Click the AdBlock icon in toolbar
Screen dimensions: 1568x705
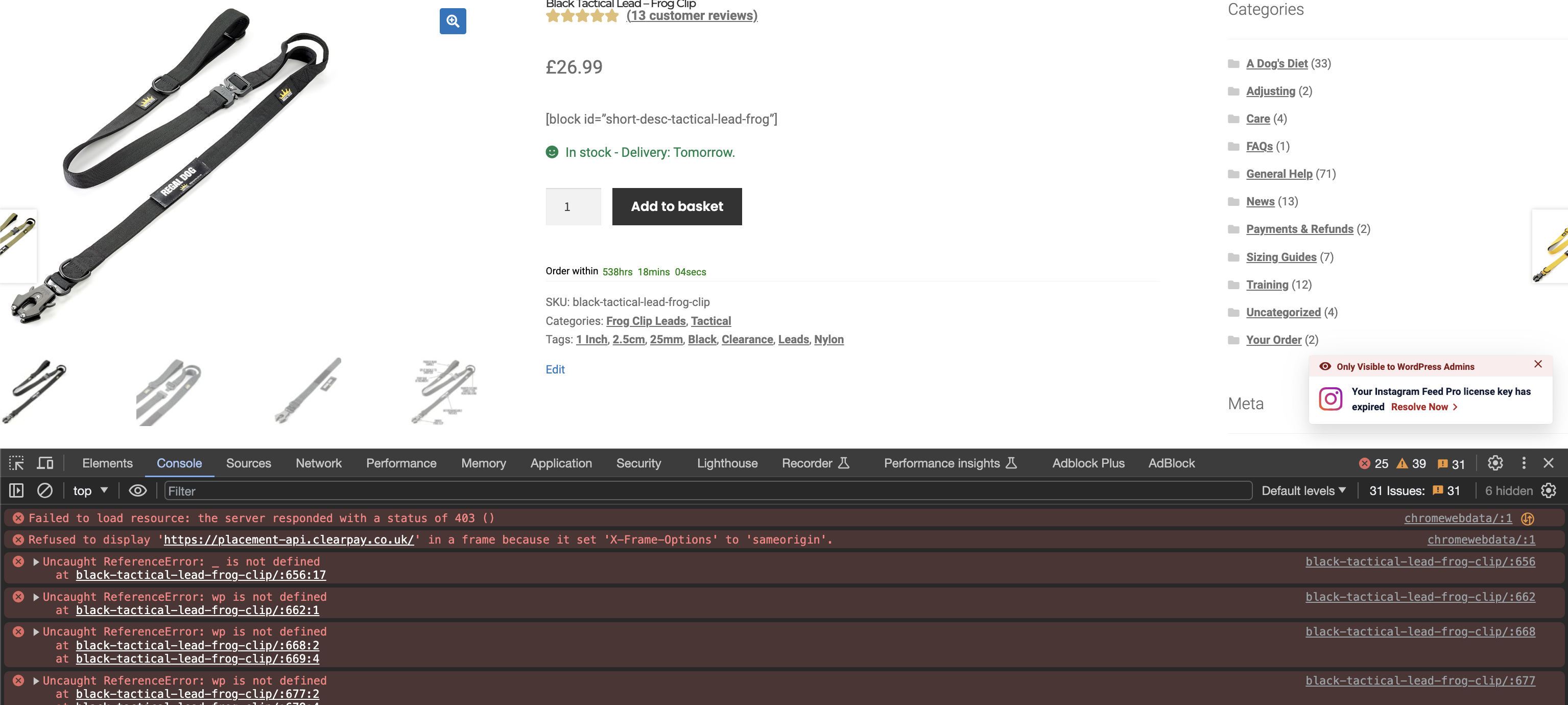pos(1172,462)
